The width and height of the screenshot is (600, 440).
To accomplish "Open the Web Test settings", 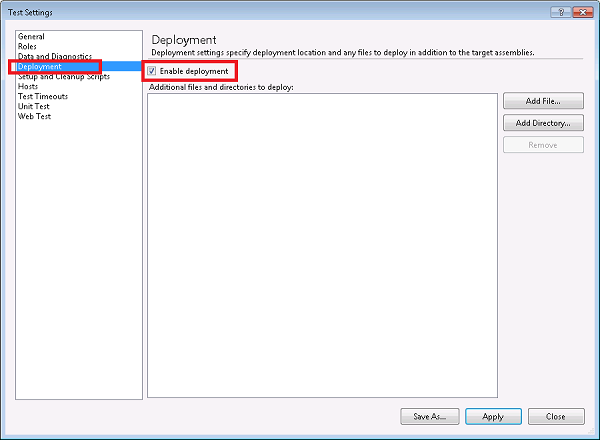I will [x=34, y=116].
